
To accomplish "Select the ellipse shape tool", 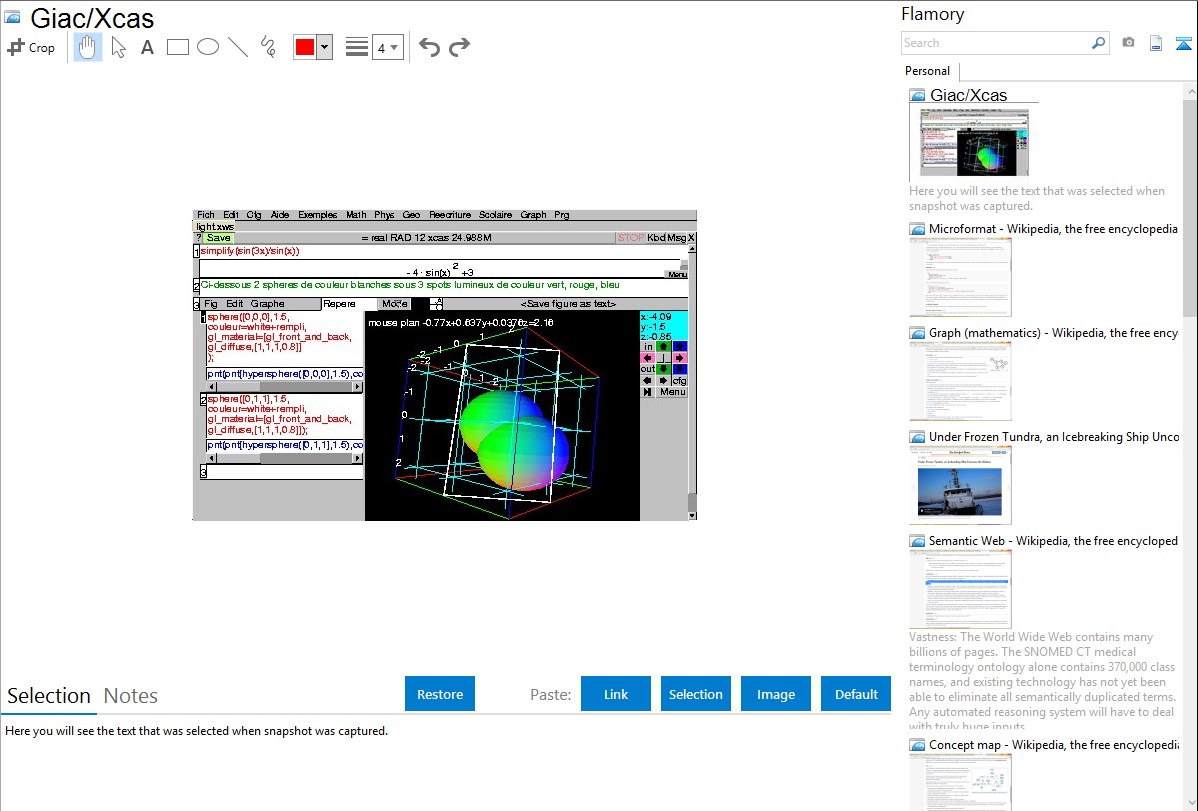I will tap(208, 47).
